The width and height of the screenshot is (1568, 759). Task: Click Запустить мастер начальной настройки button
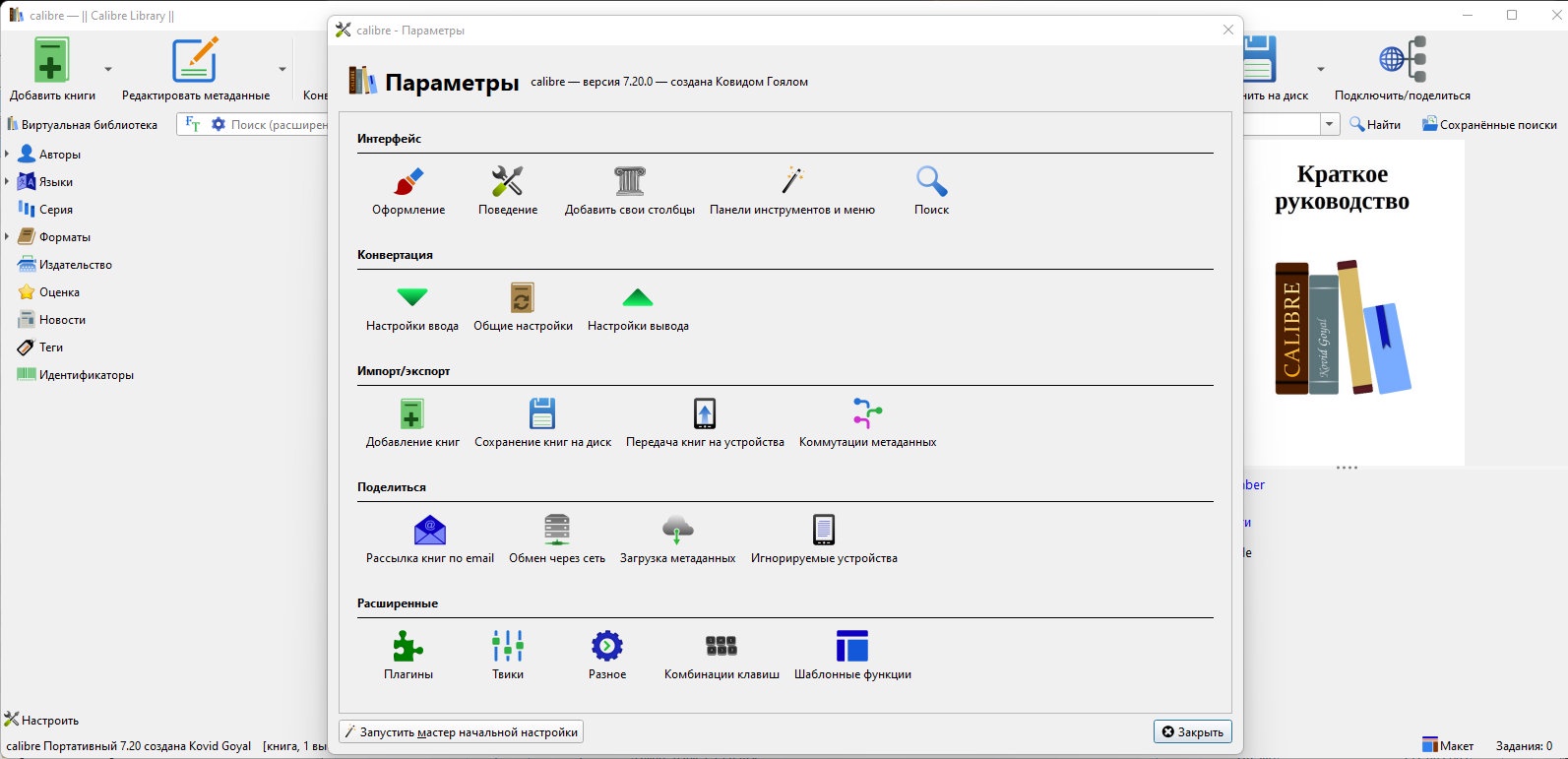click(x=461, y=732)
